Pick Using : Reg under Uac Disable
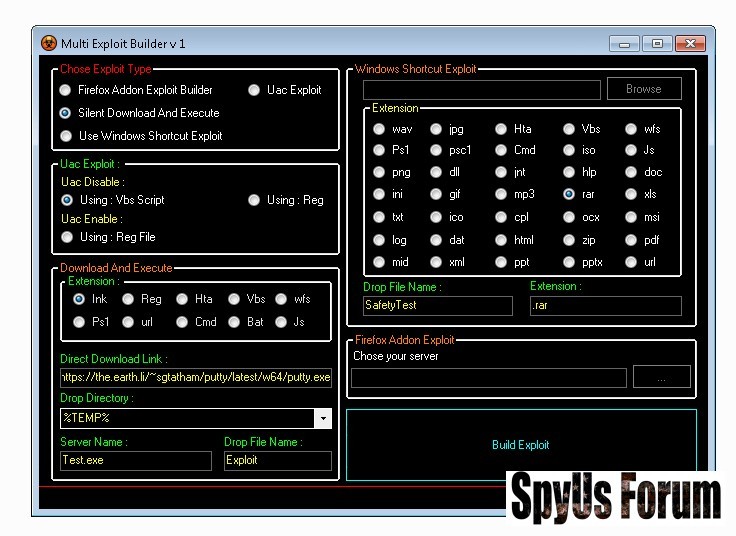Screen dimensions: 736x536 tap(255, 200)
